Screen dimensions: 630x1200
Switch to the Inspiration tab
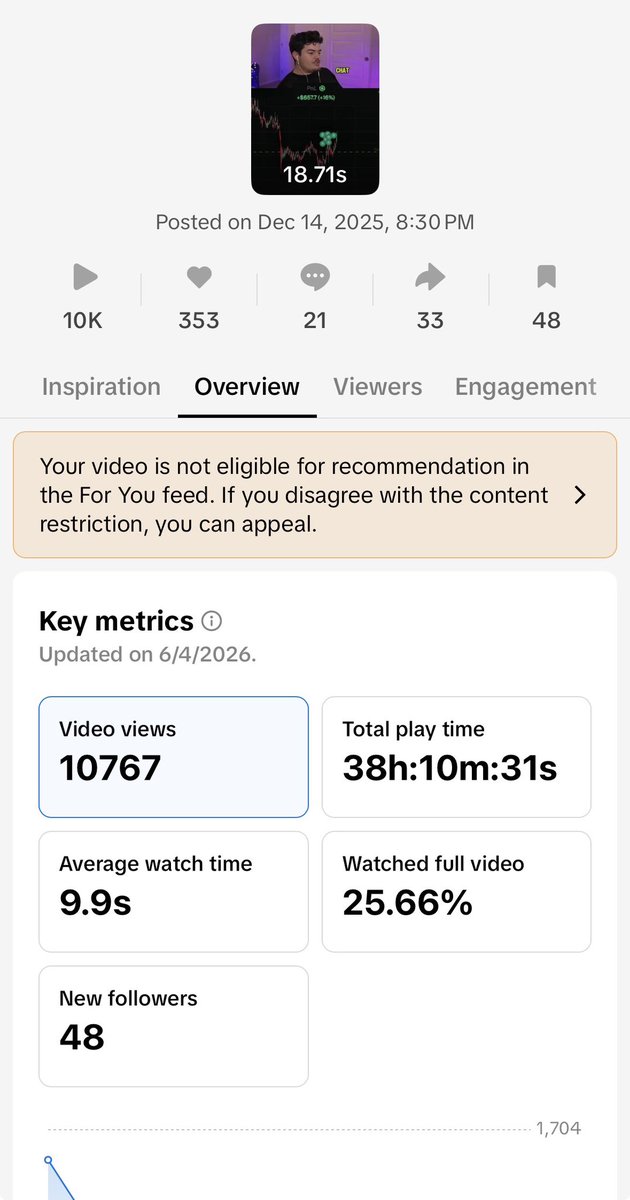tap(101, 387)
